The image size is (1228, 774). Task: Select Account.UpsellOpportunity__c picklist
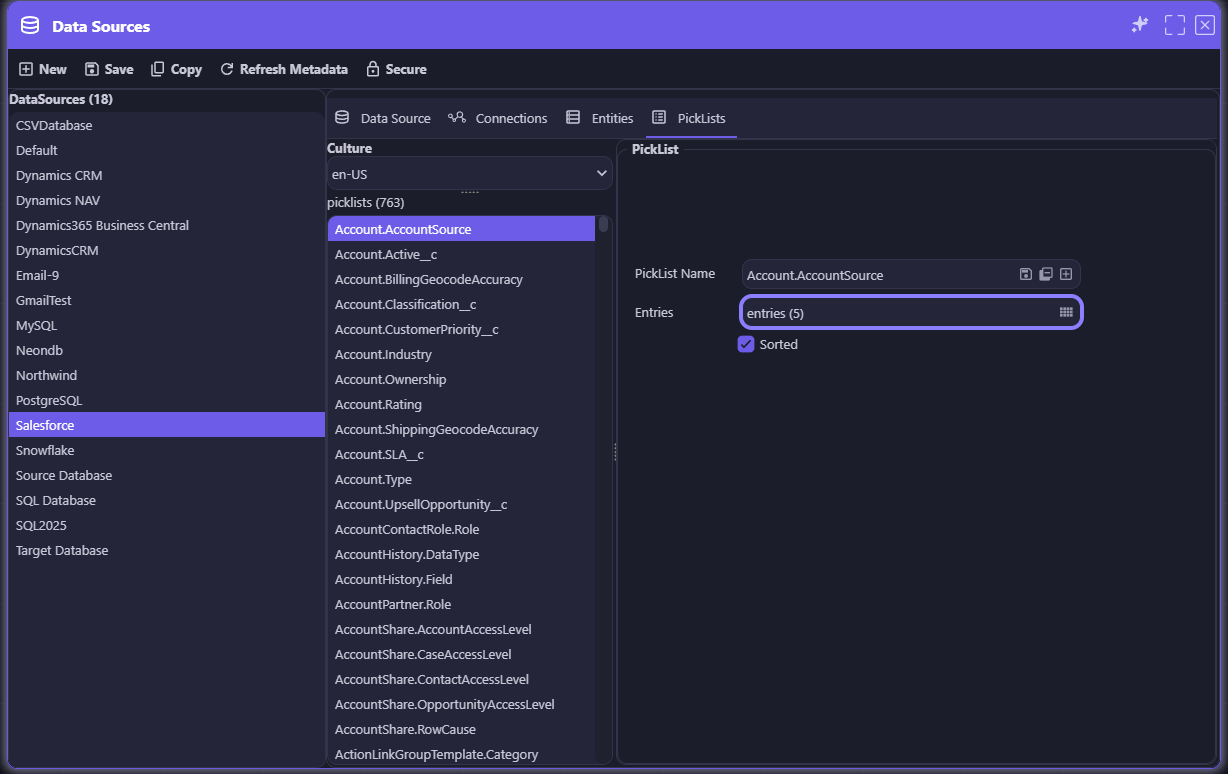[461, 504]
